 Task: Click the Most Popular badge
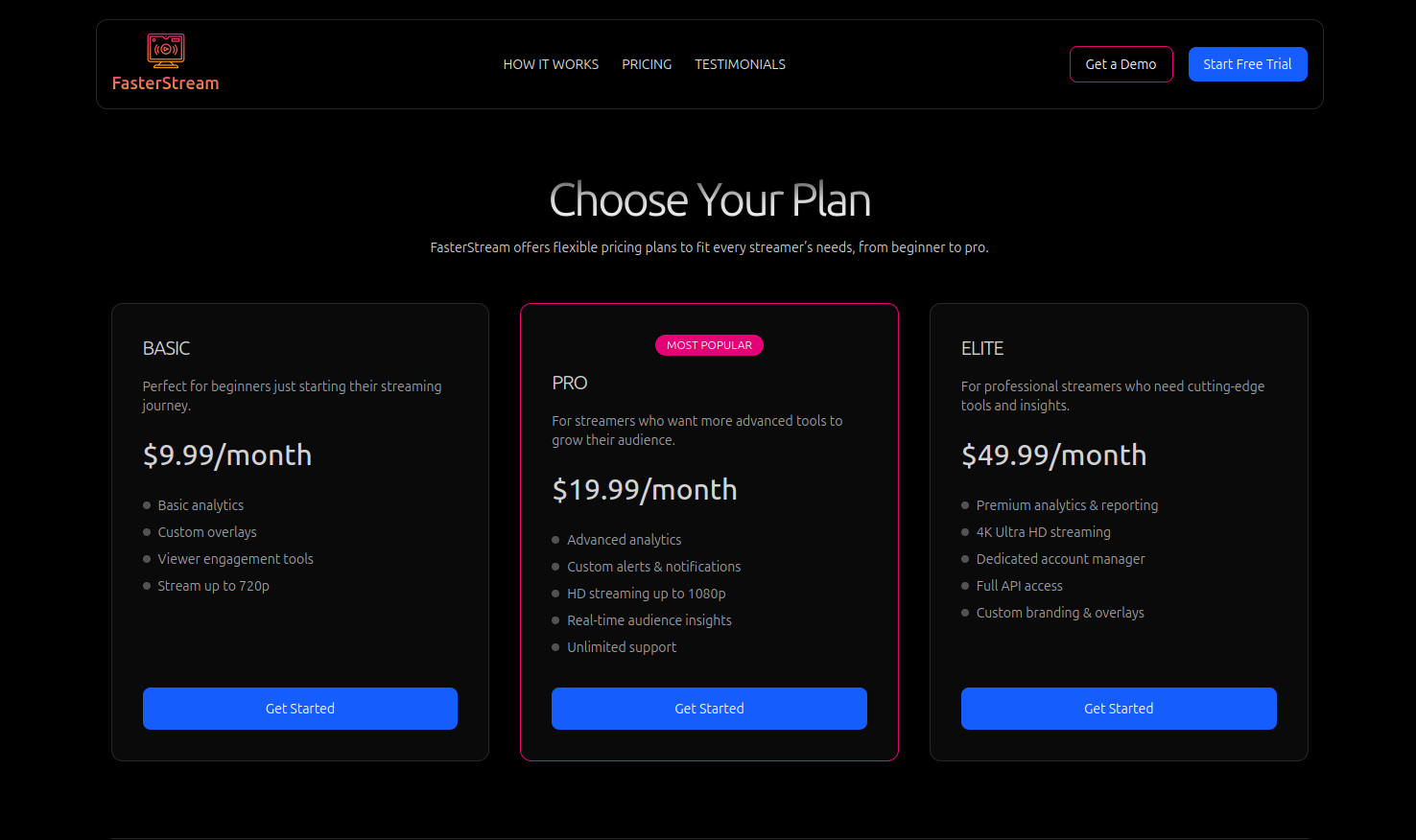coord(709,345)
